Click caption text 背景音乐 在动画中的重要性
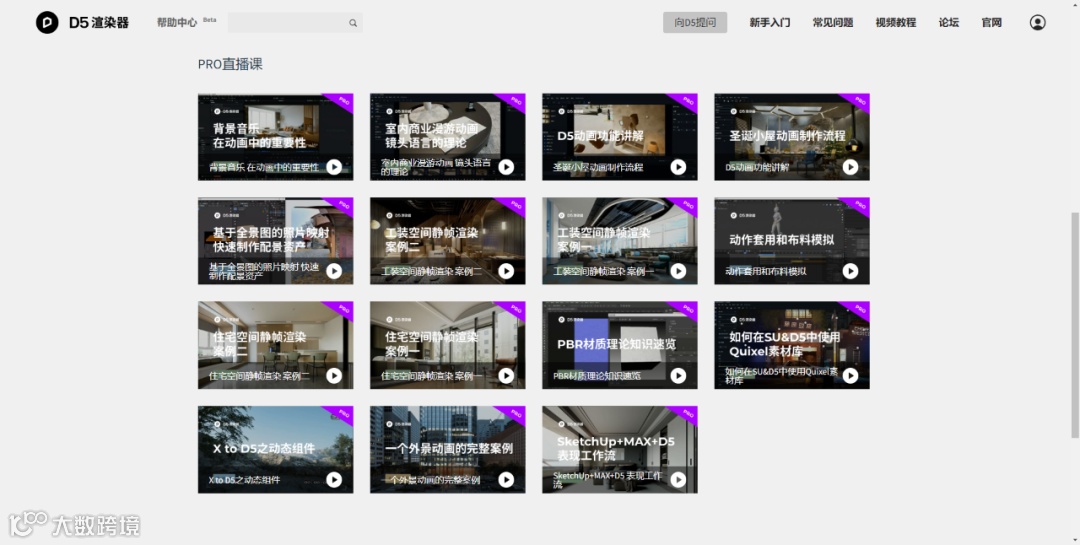 [x=264, y=167]
